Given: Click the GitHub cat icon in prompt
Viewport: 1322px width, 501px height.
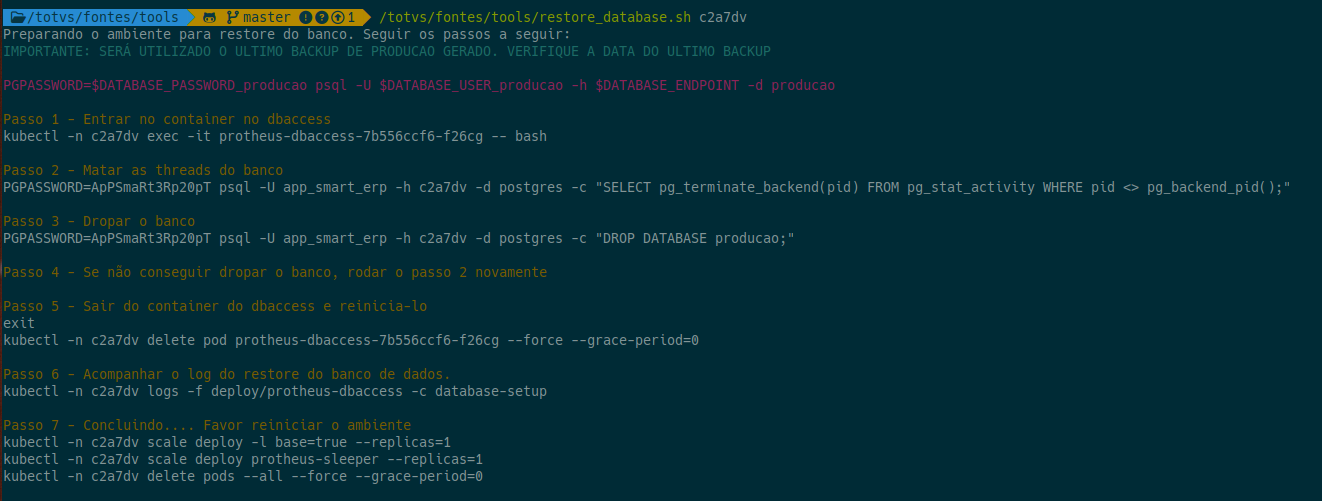Looking at the screenshot, I should (210, 18).
